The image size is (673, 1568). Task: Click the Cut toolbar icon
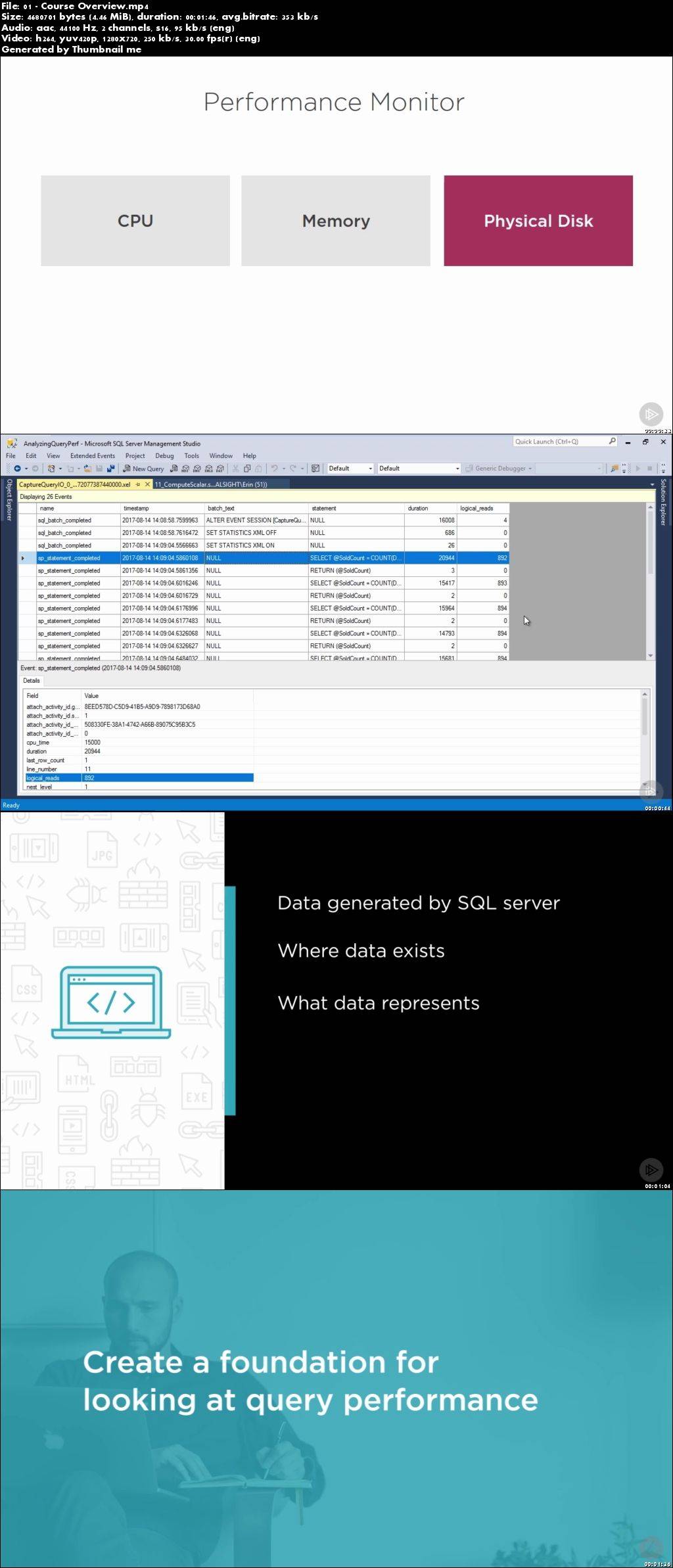click(x=235, y=469)
